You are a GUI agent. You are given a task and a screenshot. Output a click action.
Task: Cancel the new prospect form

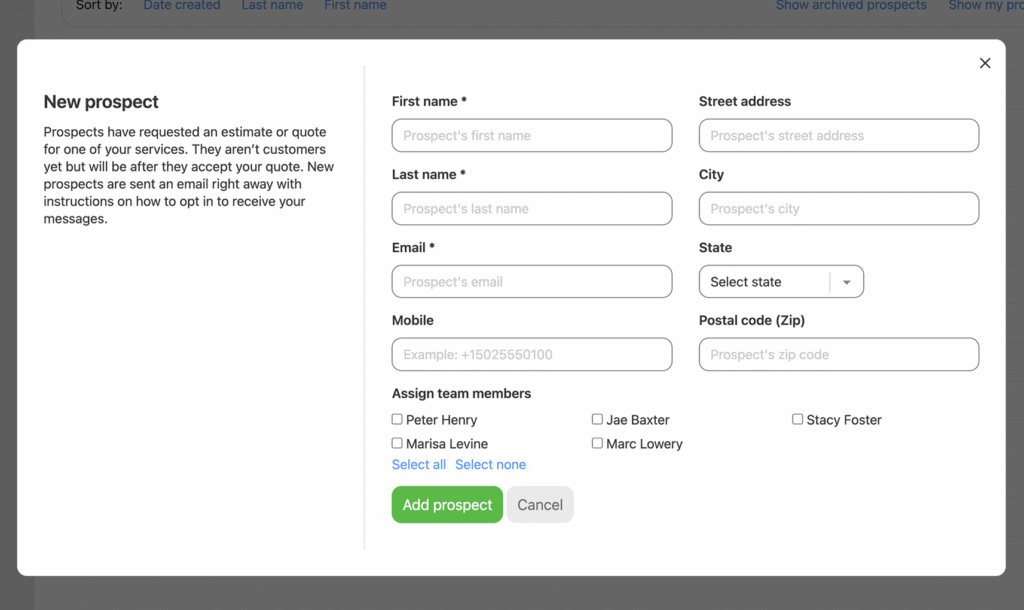(540, 505)
